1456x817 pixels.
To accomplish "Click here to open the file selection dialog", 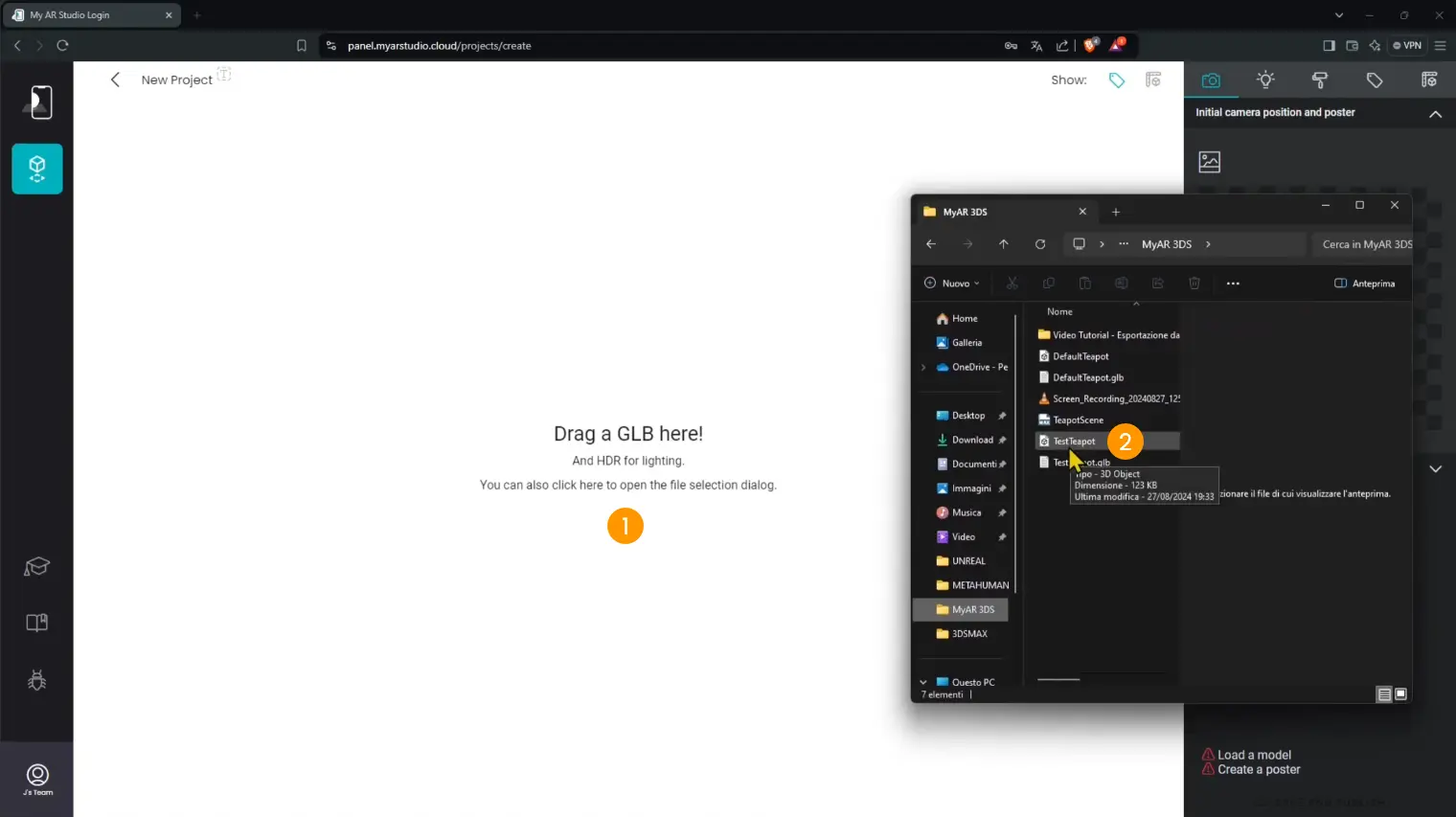I will (x=627, y=485).
